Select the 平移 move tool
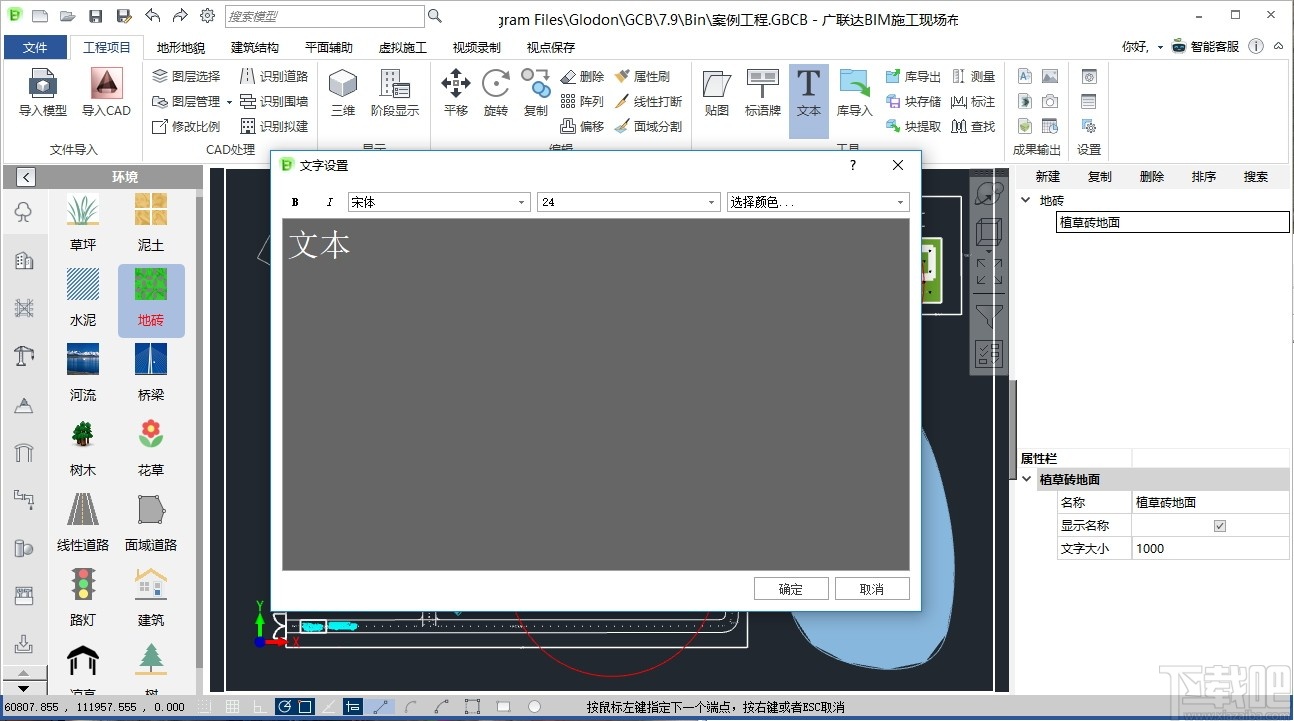 pyautogui.click(x=456, y=93)
